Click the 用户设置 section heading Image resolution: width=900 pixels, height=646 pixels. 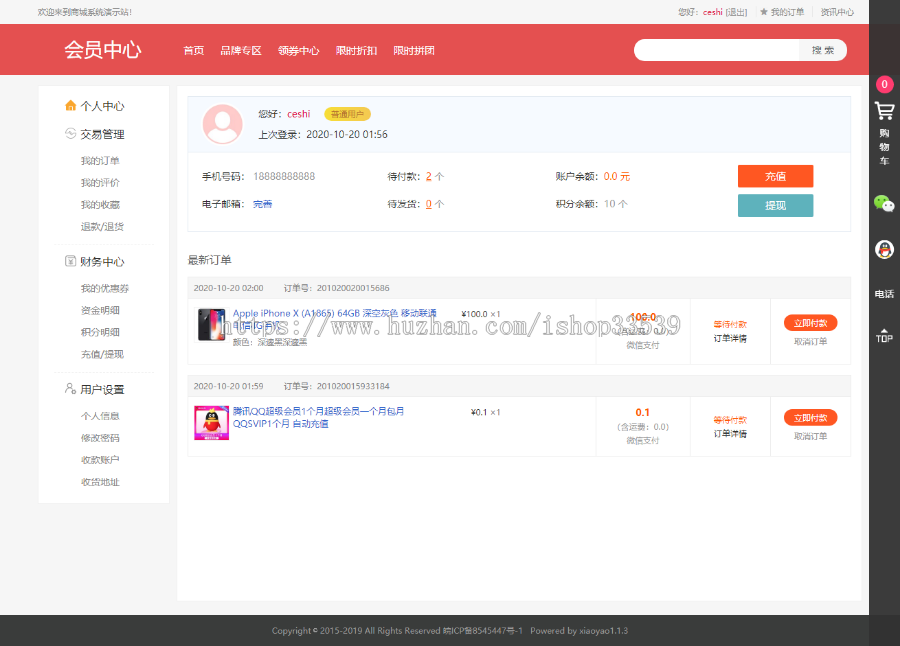pos(102,389)
